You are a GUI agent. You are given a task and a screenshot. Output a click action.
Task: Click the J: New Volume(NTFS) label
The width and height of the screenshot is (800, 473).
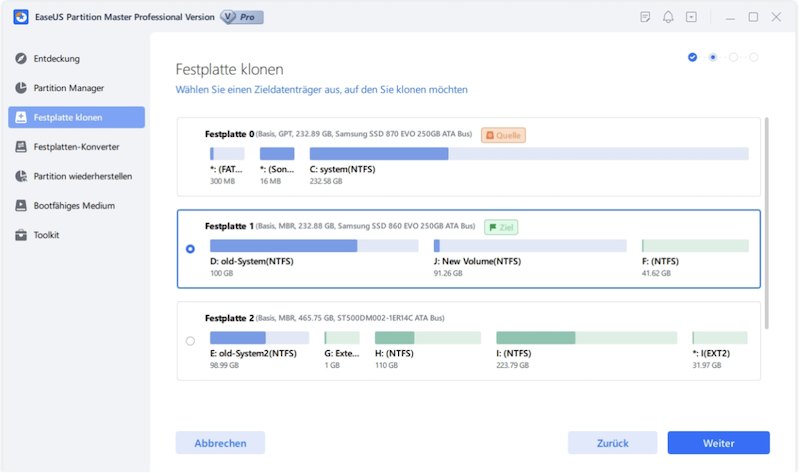pyautogui.click(x=477, y=261)
